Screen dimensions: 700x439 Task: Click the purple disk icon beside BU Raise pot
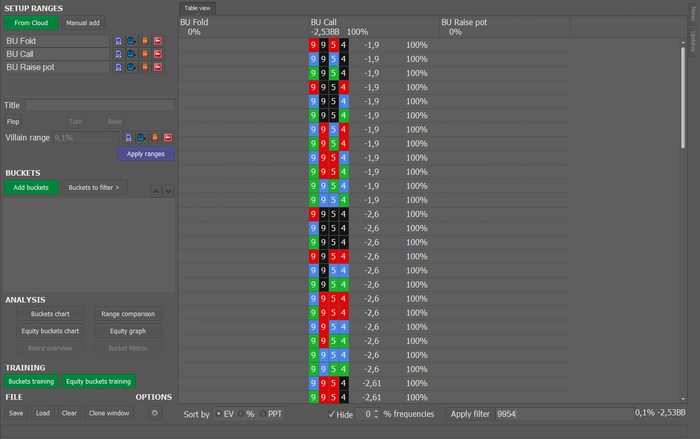click(x=118, y=67)
